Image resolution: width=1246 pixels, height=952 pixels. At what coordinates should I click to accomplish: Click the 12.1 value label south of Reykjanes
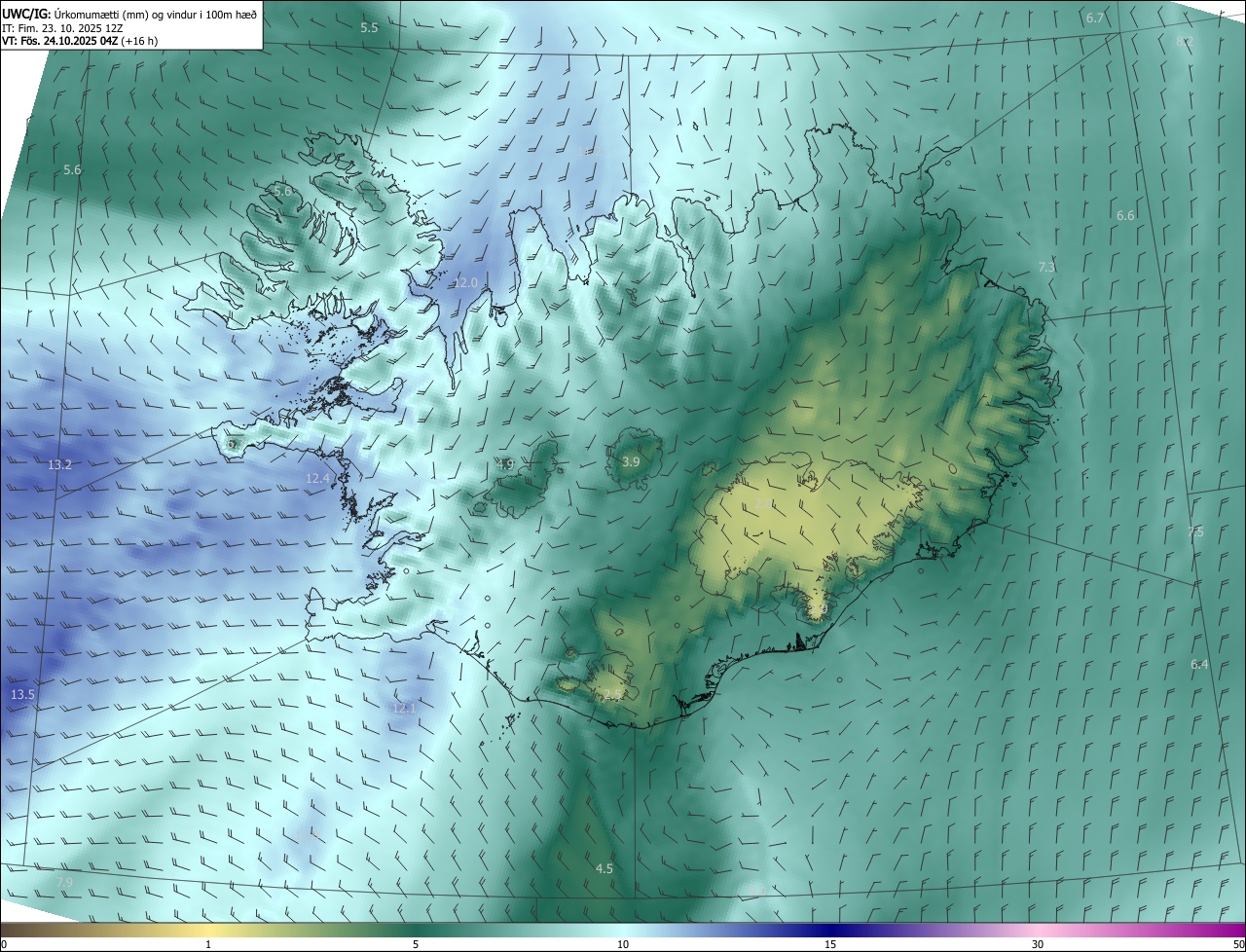(404, 708)
